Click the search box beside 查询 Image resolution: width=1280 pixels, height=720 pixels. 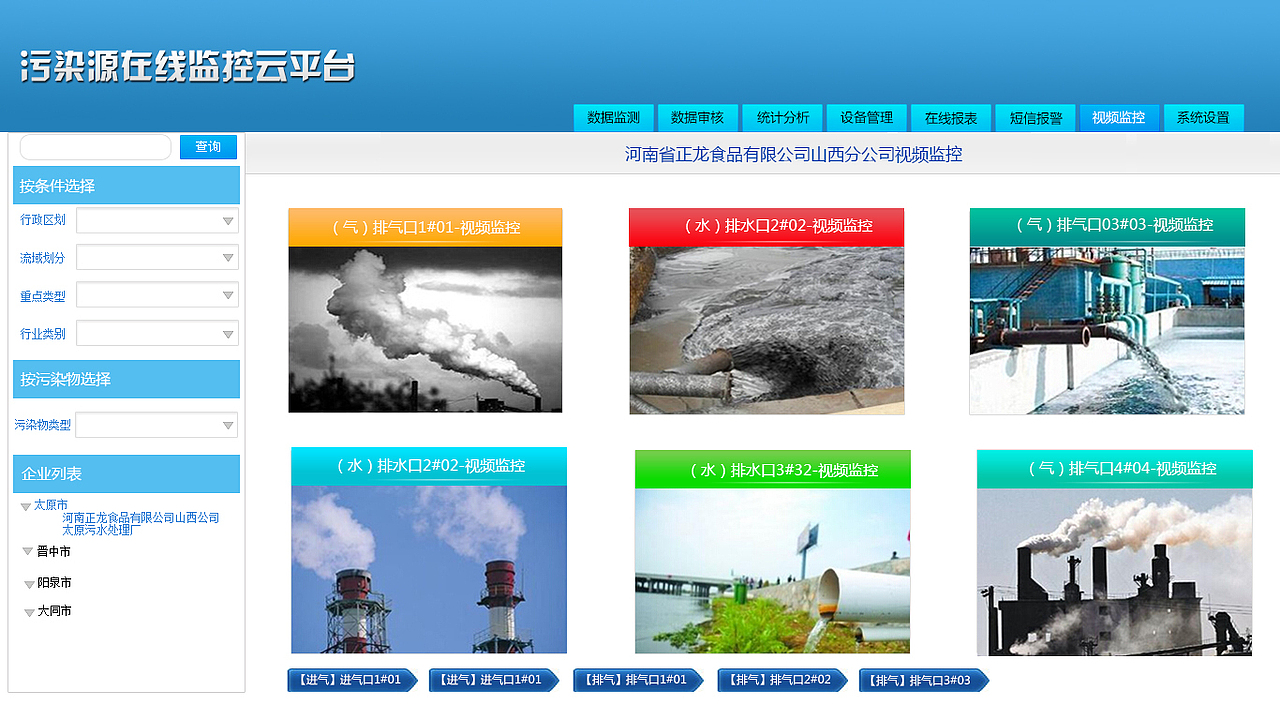96,147
